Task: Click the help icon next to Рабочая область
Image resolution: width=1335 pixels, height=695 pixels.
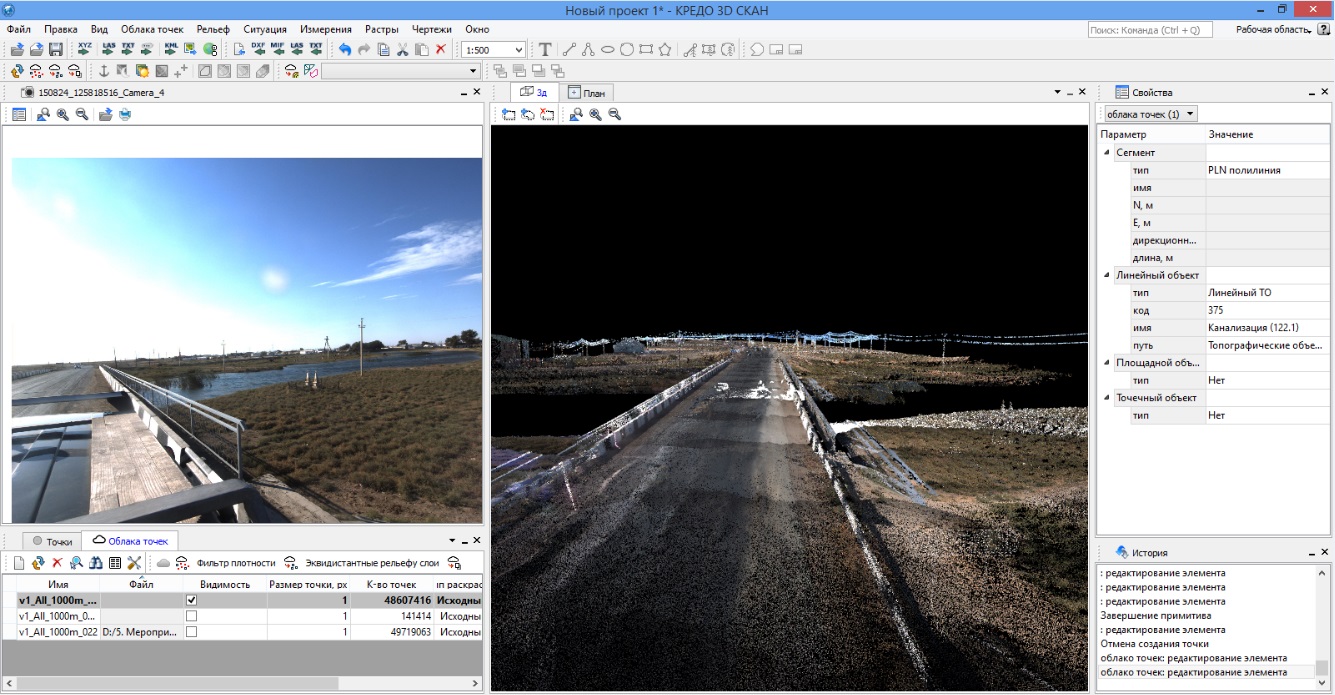Action: (x=1323, y=30)
